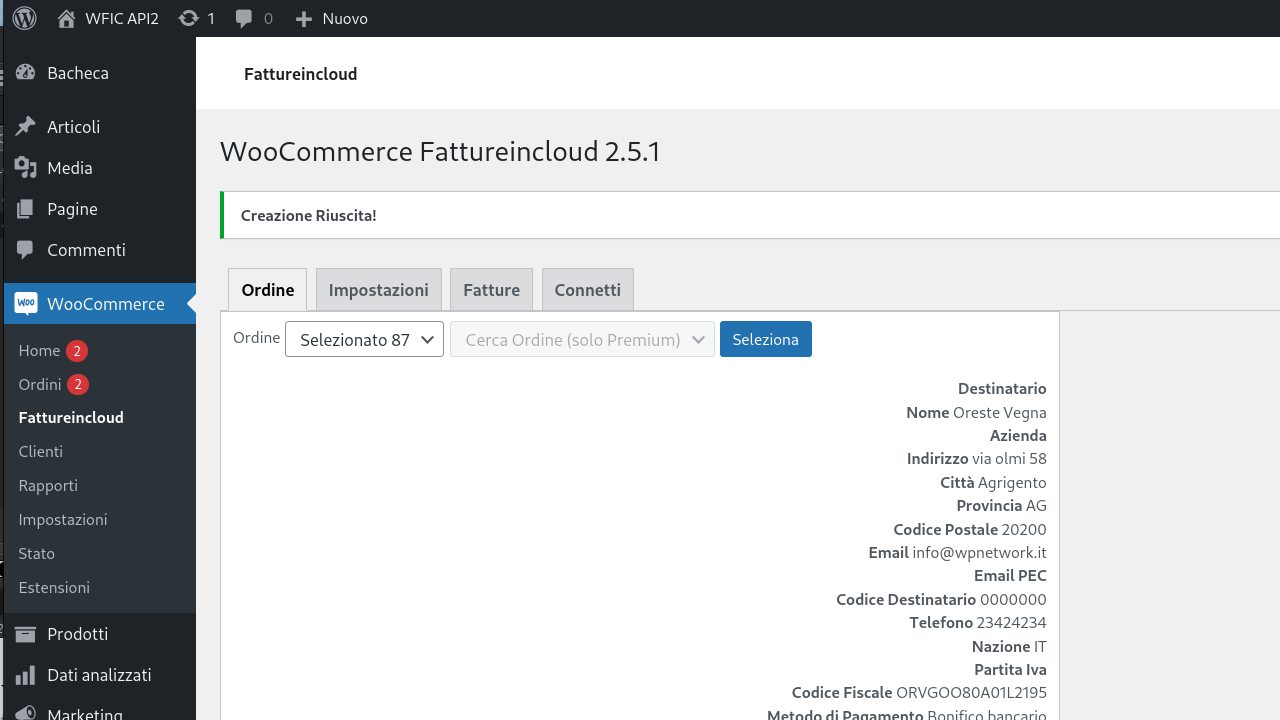Open Stato submenu item
The height and width of the screenshot is (720, 1280).
pyautogui.click(x=36, y=554)
